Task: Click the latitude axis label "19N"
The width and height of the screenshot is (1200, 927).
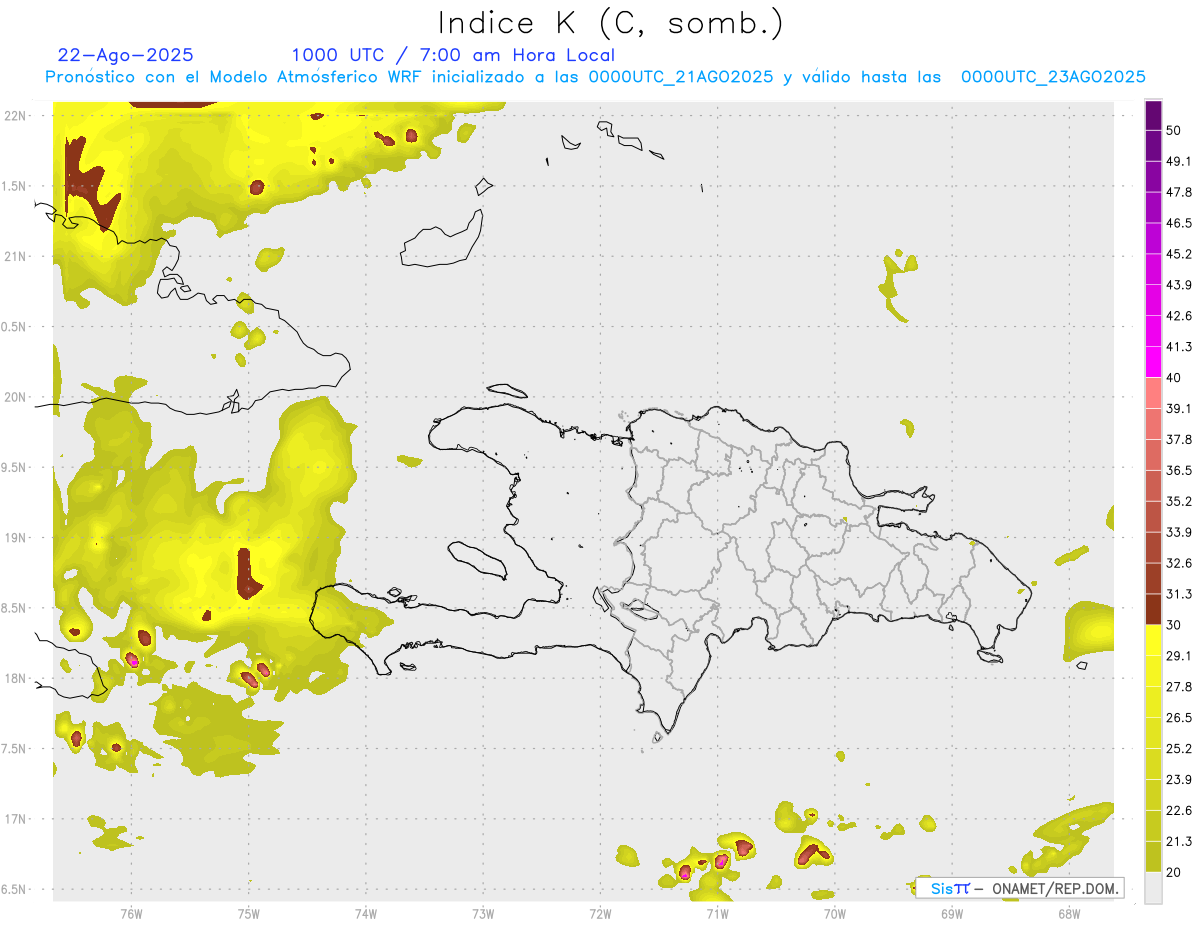Action: pyautogui.click(x=15, y=538)
